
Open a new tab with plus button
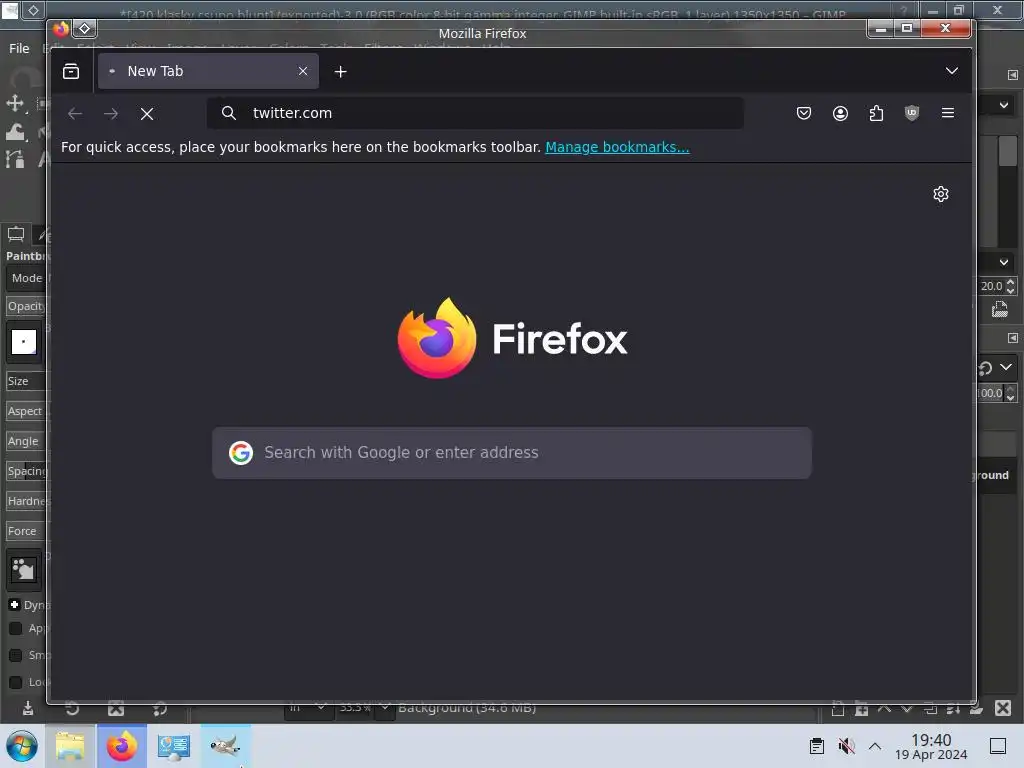340,71
